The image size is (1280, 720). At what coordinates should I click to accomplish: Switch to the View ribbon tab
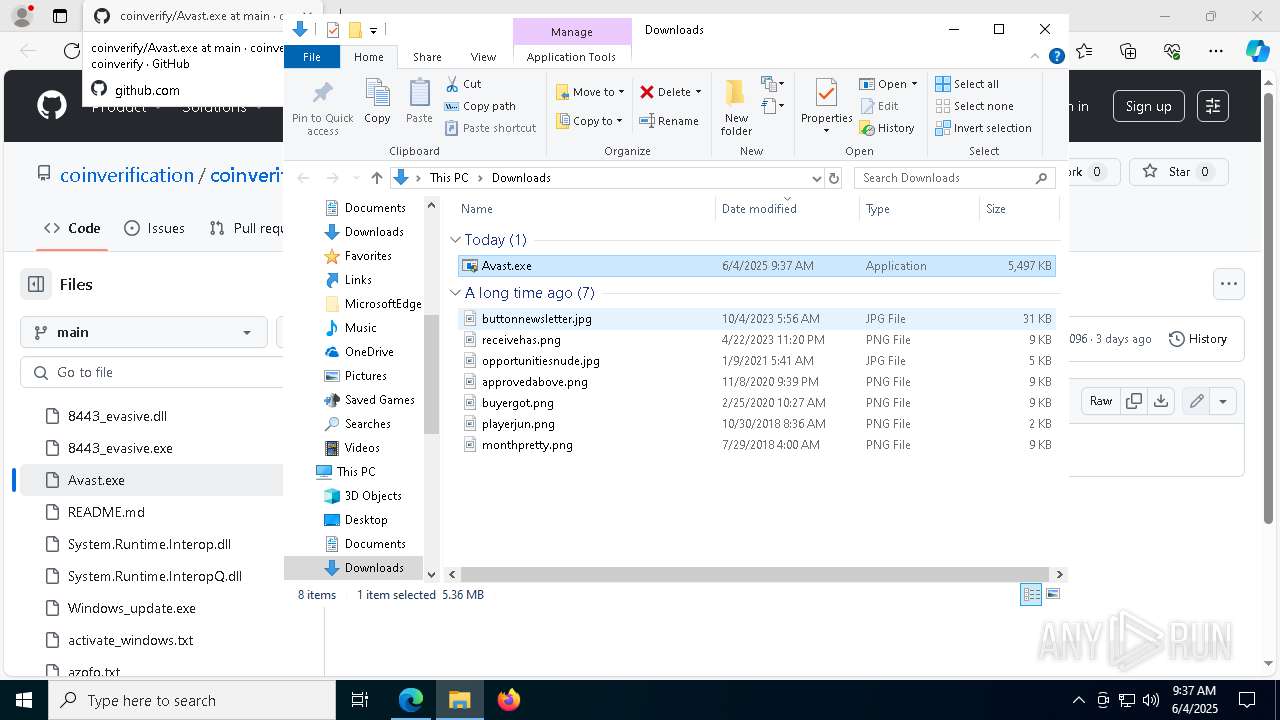pyautogui.click(x=483, y=57)
